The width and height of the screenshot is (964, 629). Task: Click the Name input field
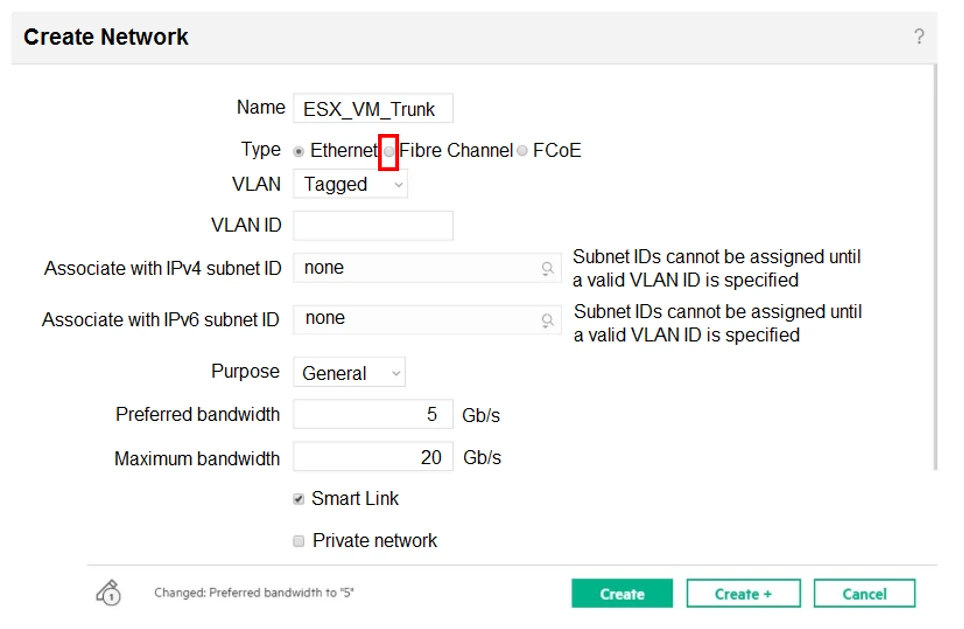(373, 109)
